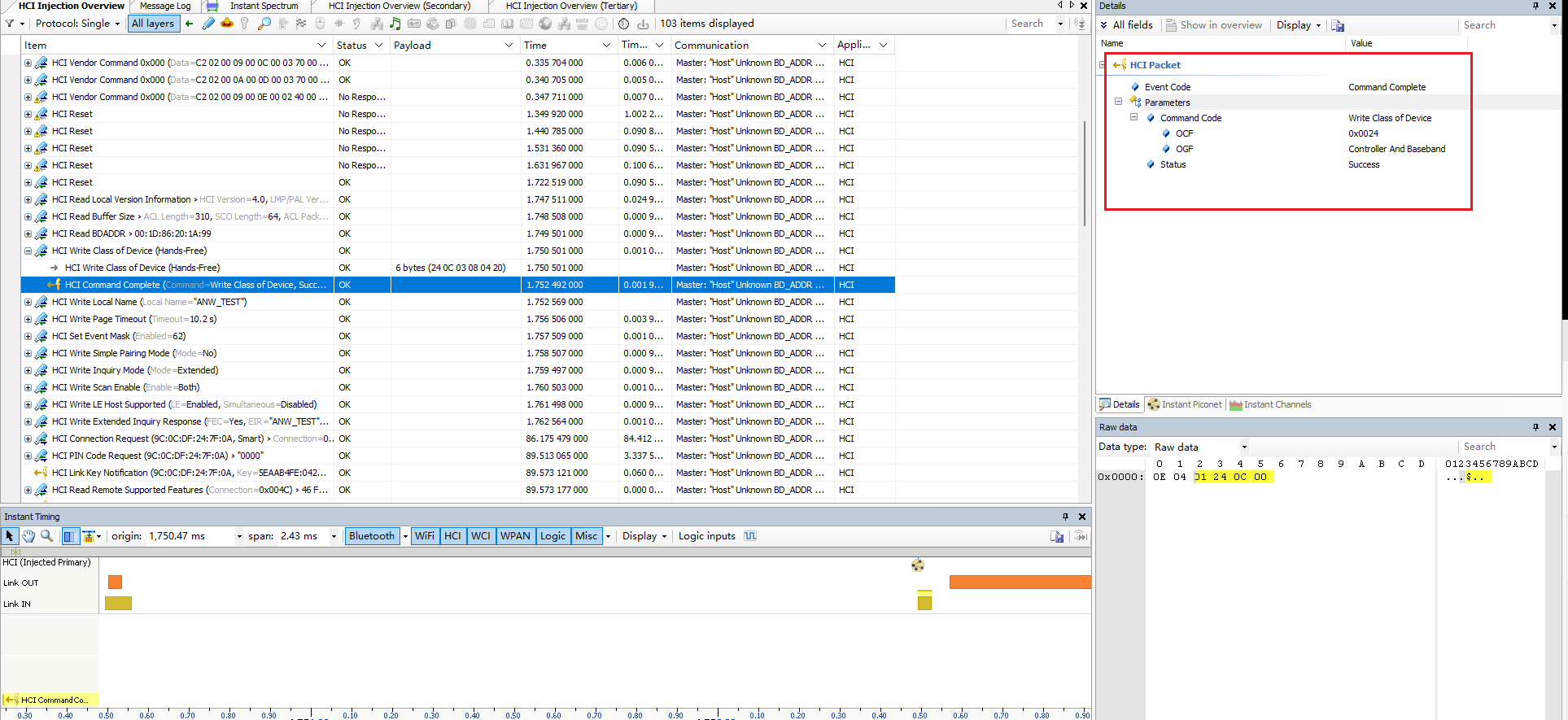
Task: Collapse the HCI Write Class of Device row
Action: click(x=28, y=251)
